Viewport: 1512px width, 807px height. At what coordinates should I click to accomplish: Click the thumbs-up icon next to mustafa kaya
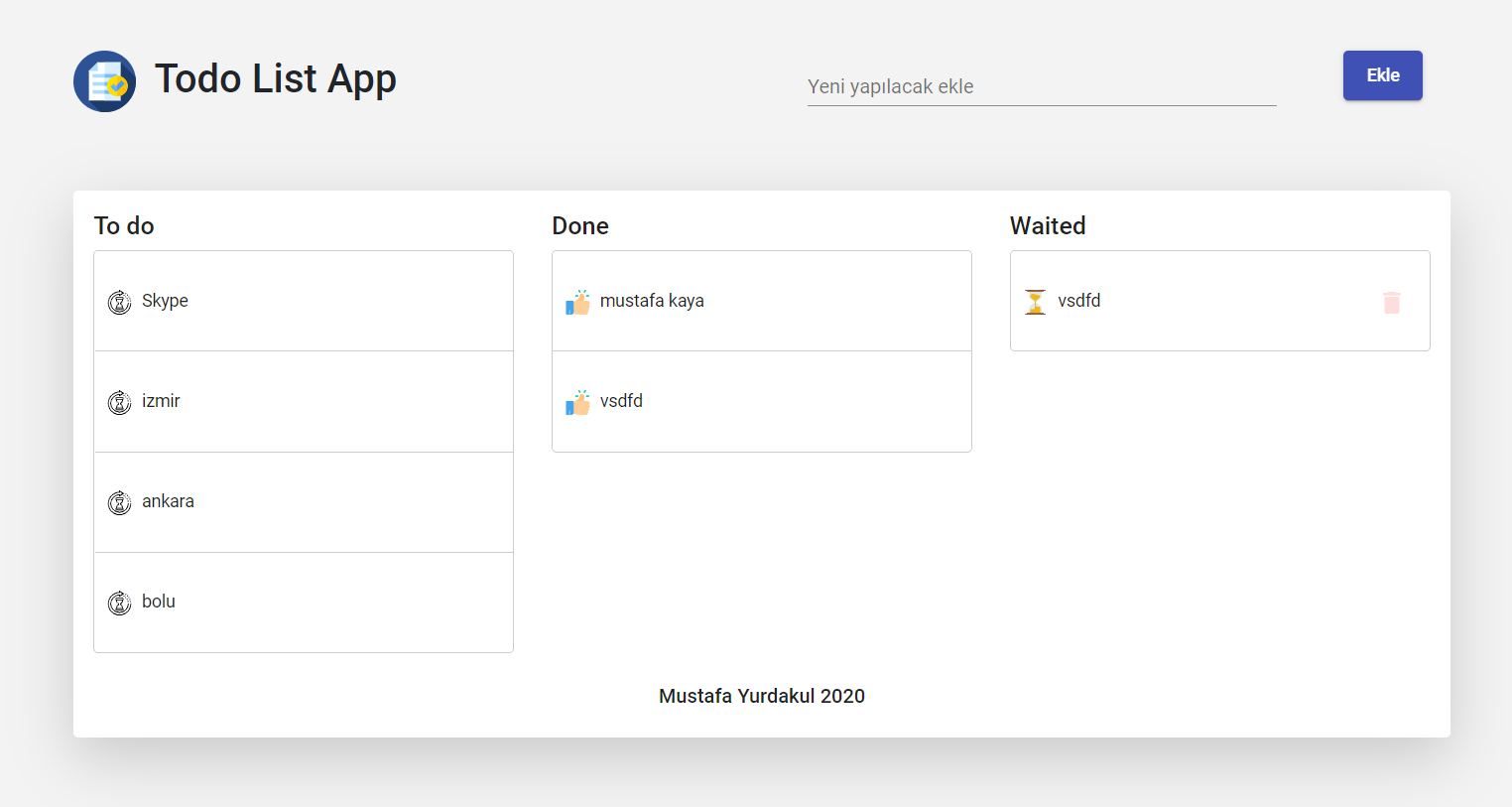pos(577,302)
